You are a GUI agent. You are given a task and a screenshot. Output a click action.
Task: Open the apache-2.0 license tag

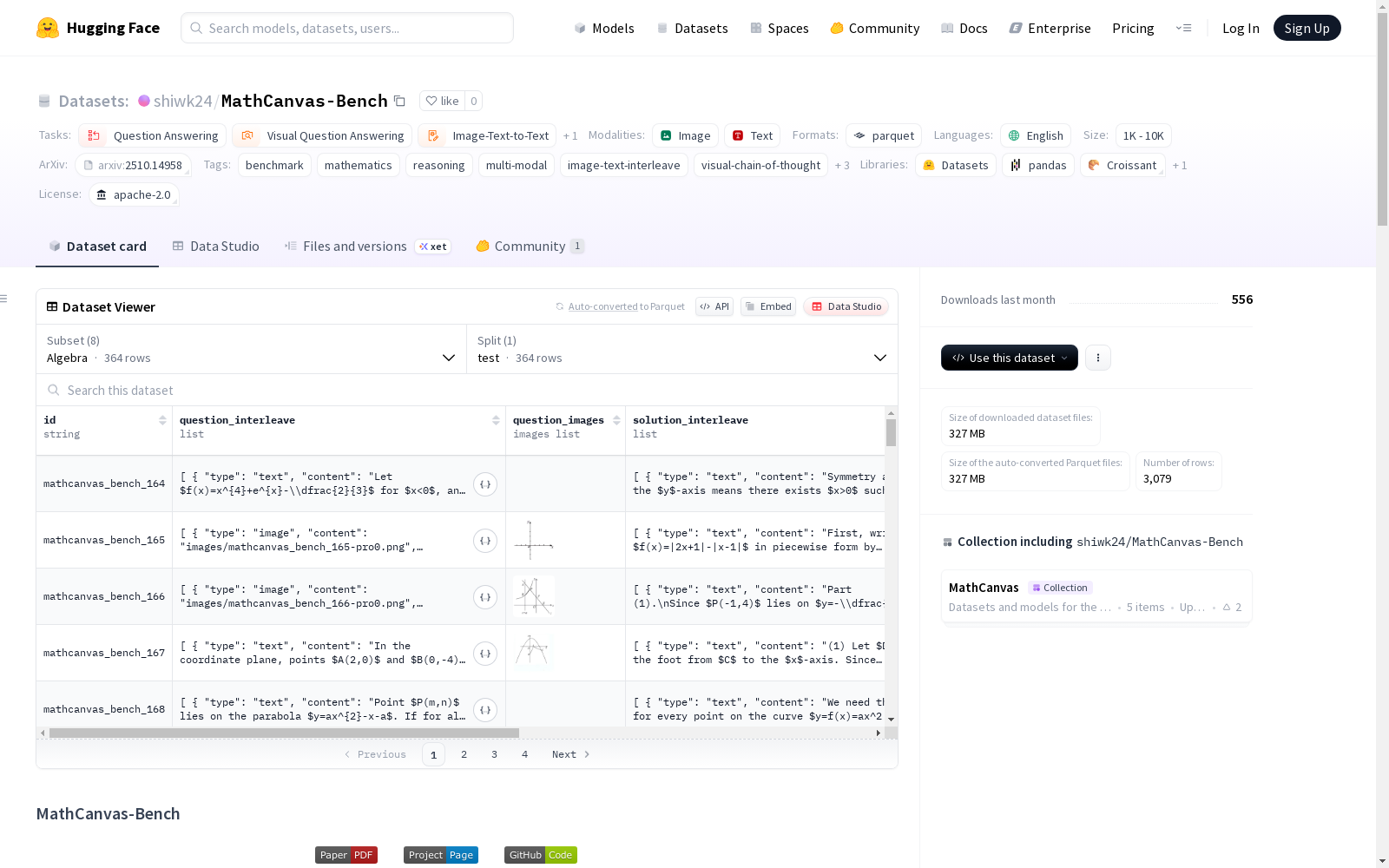click(x=134, y=194)
